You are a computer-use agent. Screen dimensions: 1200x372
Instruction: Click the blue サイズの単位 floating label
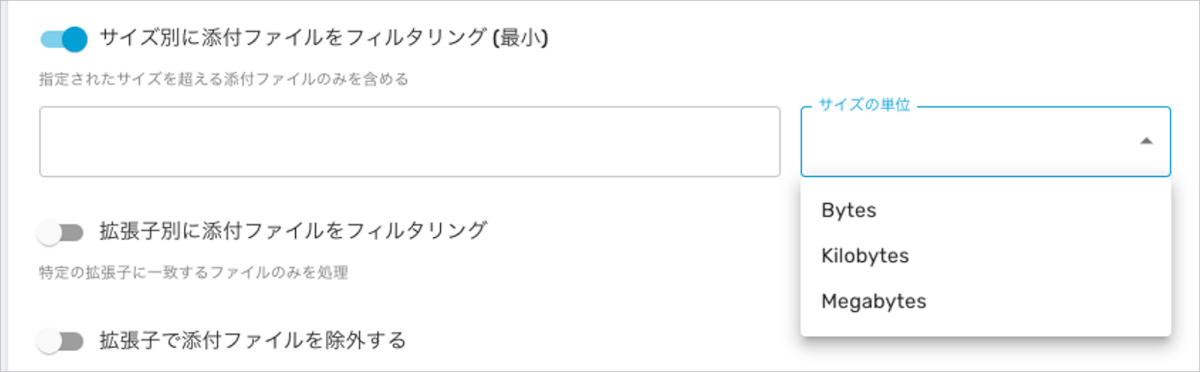pos(865,105)
